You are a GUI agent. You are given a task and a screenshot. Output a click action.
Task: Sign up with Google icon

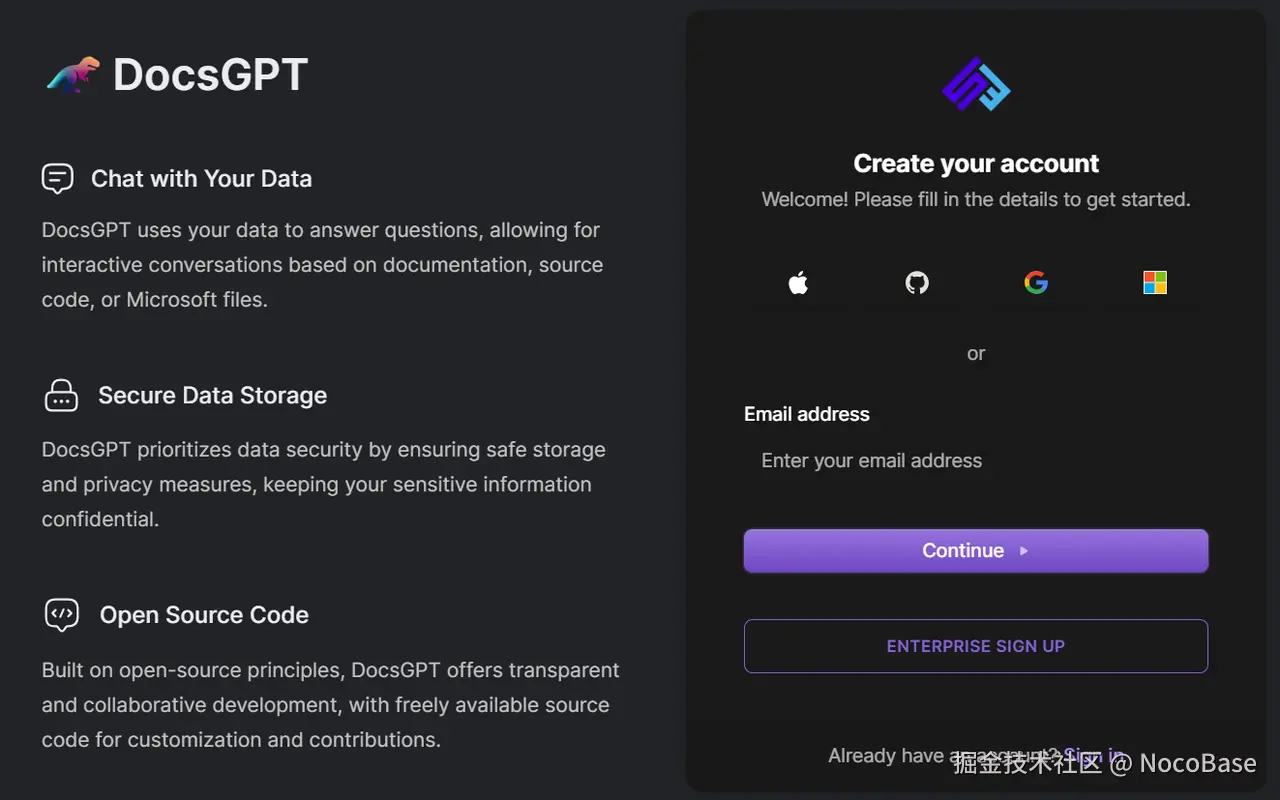pyautogui.click(x=1036, y=283)
